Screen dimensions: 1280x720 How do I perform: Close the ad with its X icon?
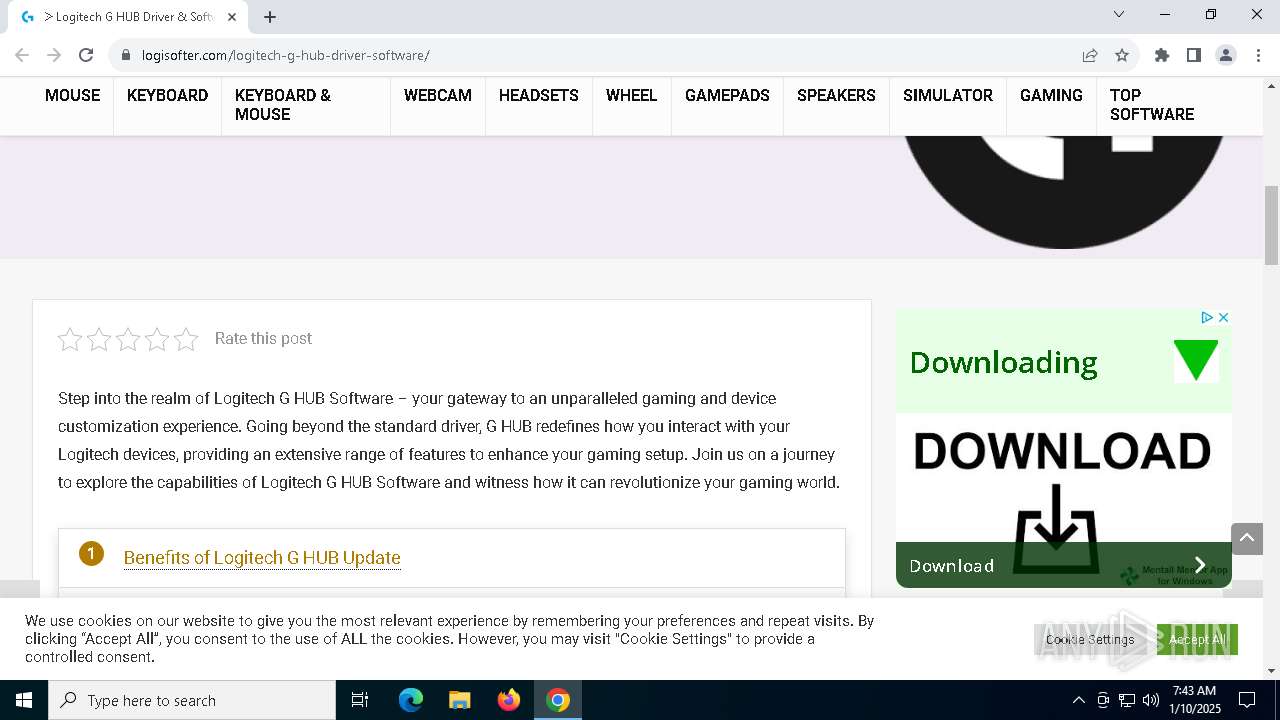(1223, 317)
